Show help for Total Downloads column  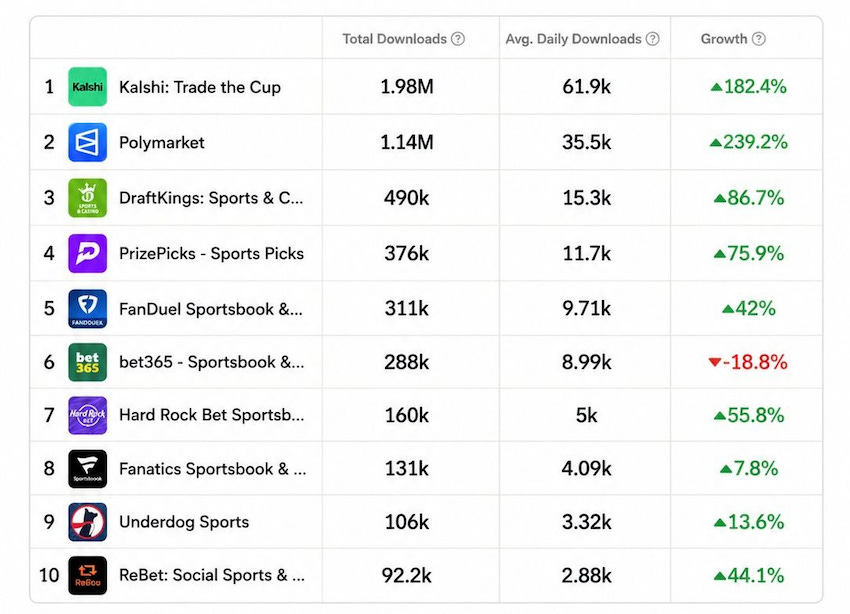coord(458,39)
